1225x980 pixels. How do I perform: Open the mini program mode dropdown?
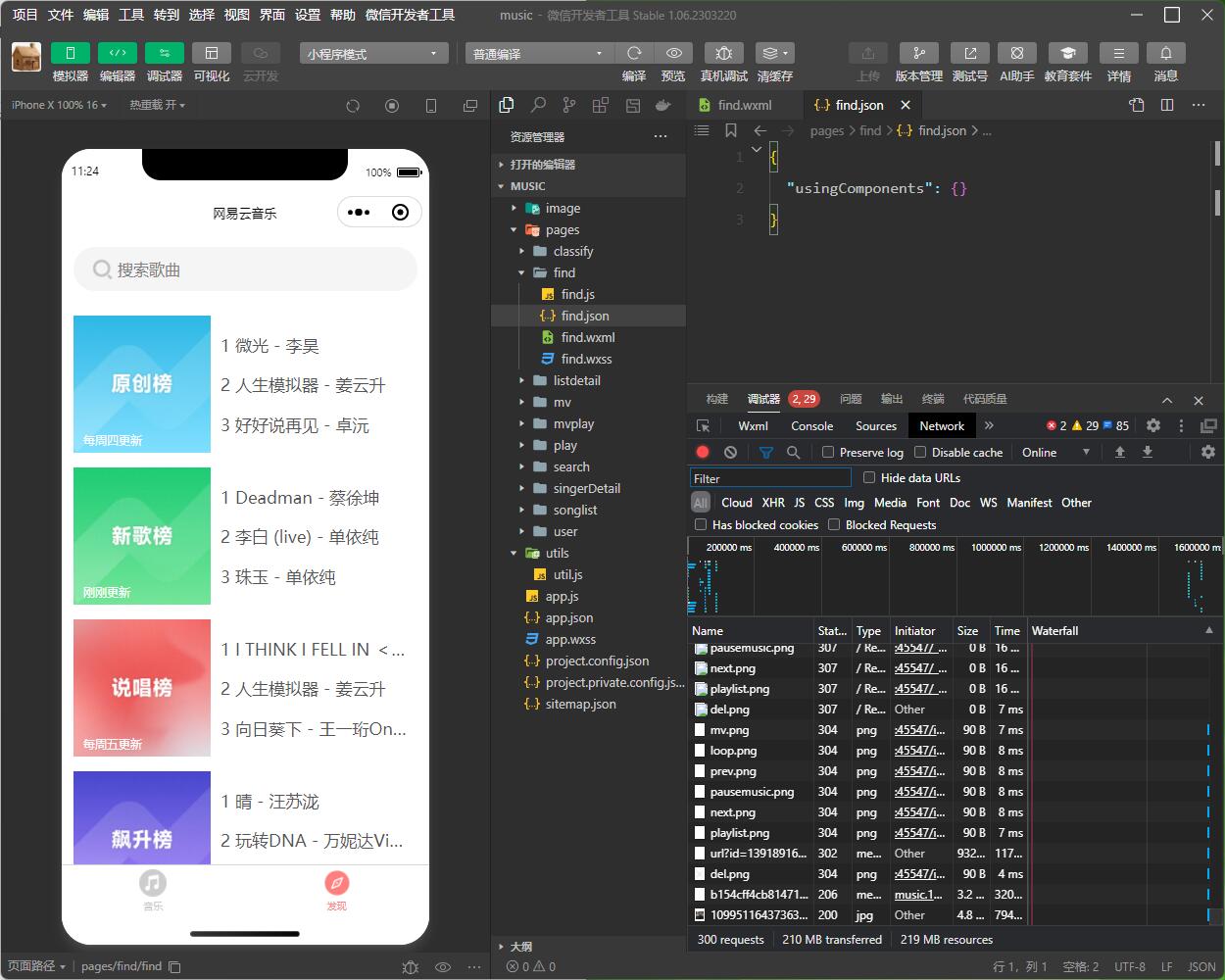tap(373, 54)
